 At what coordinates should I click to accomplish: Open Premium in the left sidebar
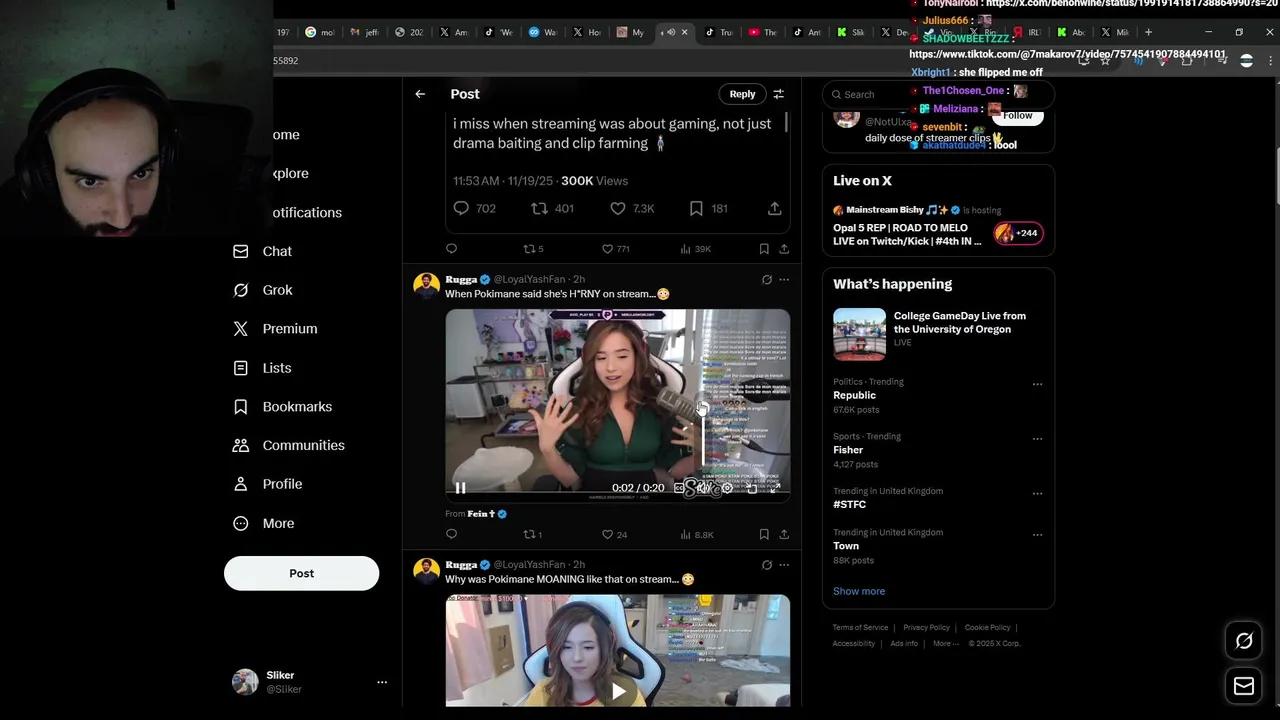pos(275,329)
